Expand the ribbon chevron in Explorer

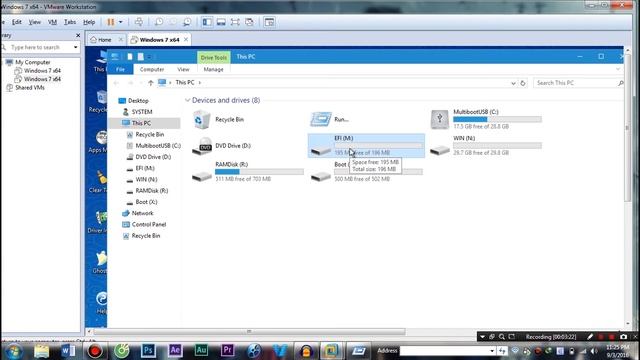(618, 69)
